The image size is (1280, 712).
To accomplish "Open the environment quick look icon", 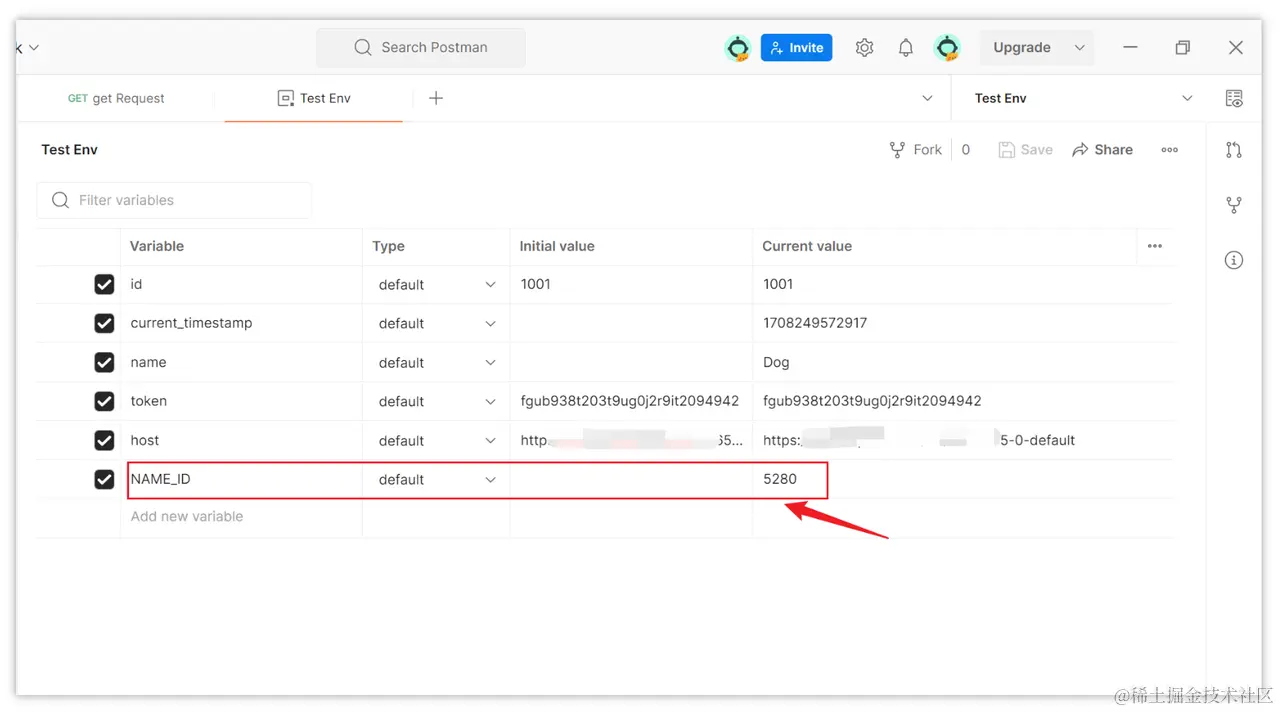I will click(x=1234, y=98).
